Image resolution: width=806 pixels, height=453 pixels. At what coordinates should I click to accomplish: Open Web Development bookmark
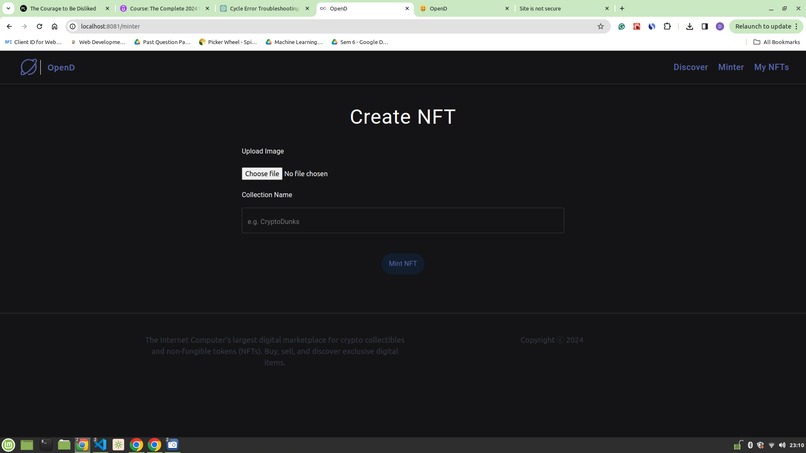(x=98, y=42)
